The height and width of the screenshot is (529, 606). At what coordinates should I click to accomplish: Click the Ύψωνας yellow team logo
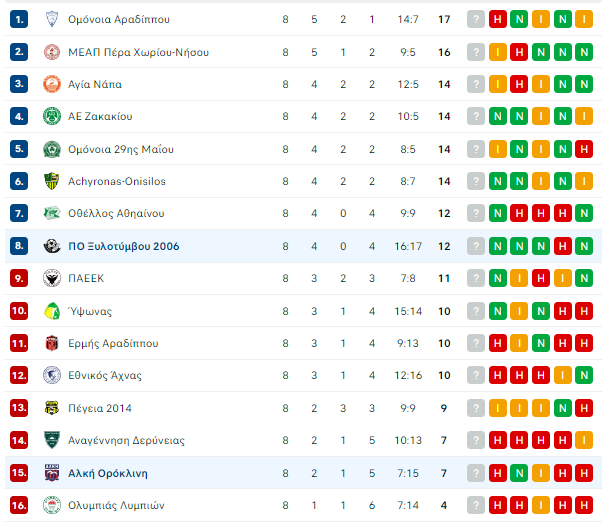point(51,311)
